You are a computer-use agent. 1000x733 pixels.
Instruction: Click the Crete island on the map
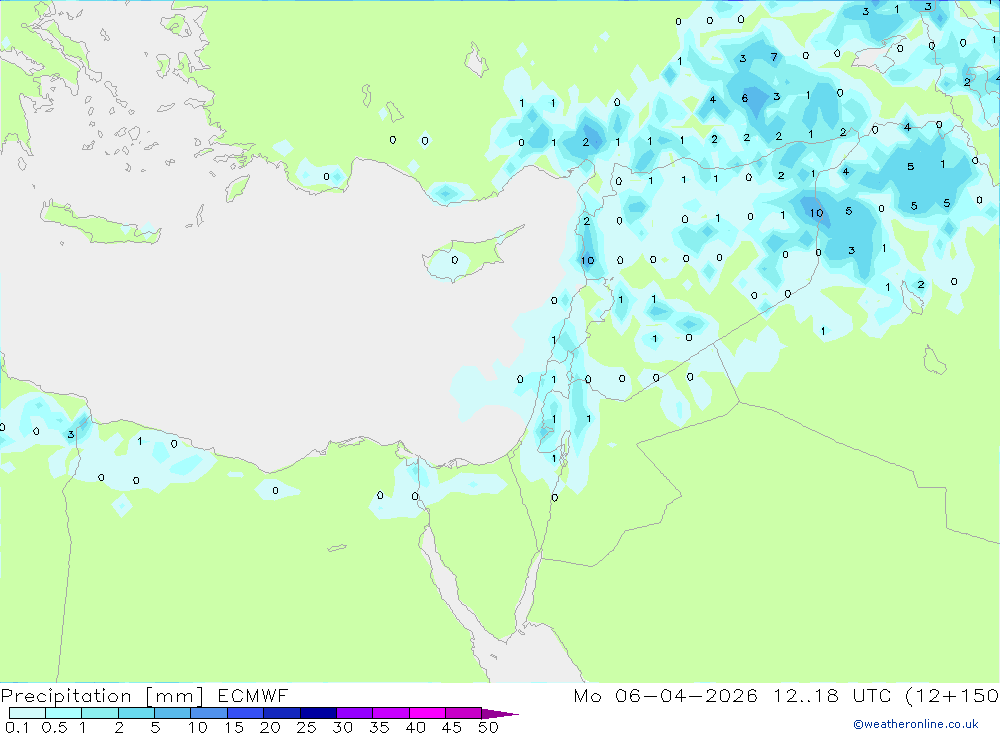(99, 225)
